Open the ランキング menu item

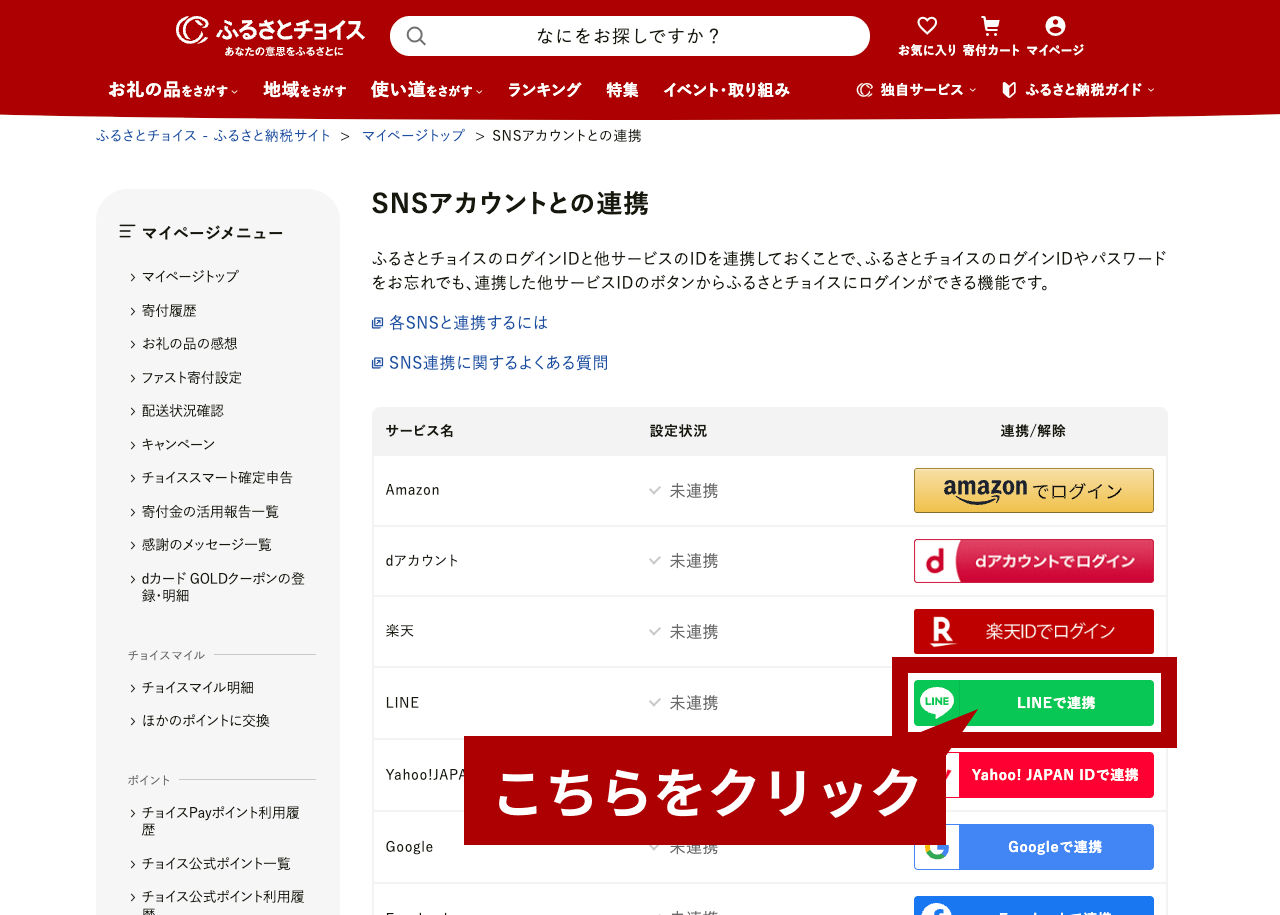(544, 90)
